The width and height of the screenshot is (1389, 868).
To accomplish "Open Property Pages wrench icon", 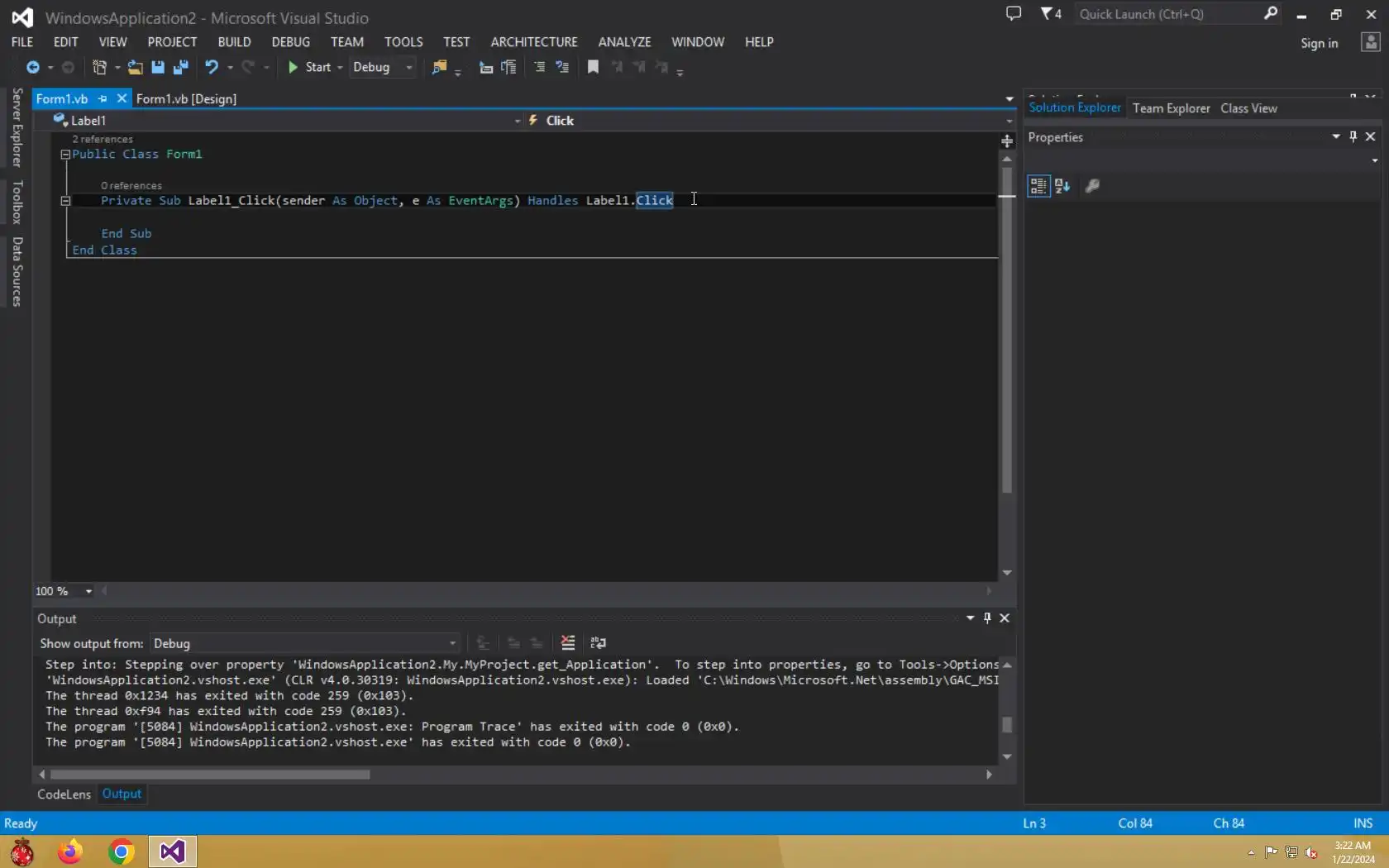I will click(1092, 186).
